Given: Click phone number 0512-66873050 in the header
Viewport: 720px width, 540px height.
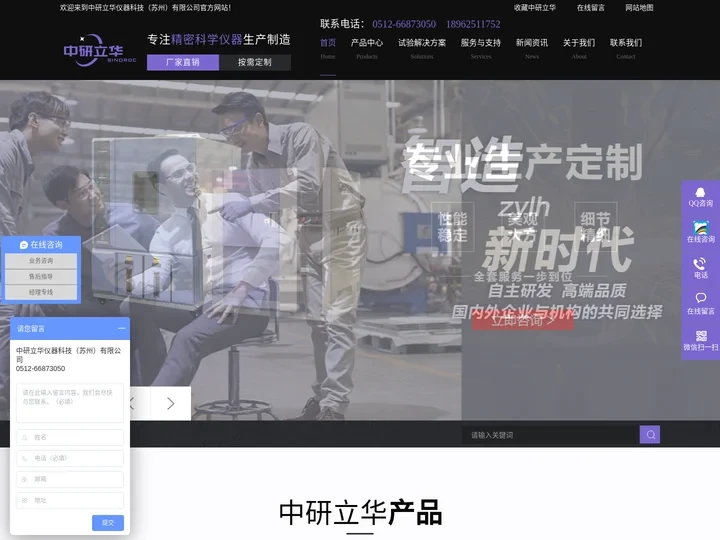Looking at the screenshot, I should 404,24.
